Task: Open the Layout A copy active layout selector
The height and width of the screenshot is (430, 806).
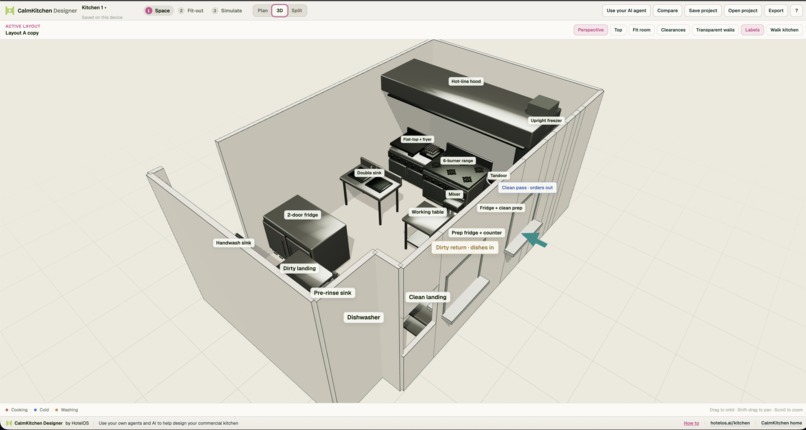Action: pos(22,33)
